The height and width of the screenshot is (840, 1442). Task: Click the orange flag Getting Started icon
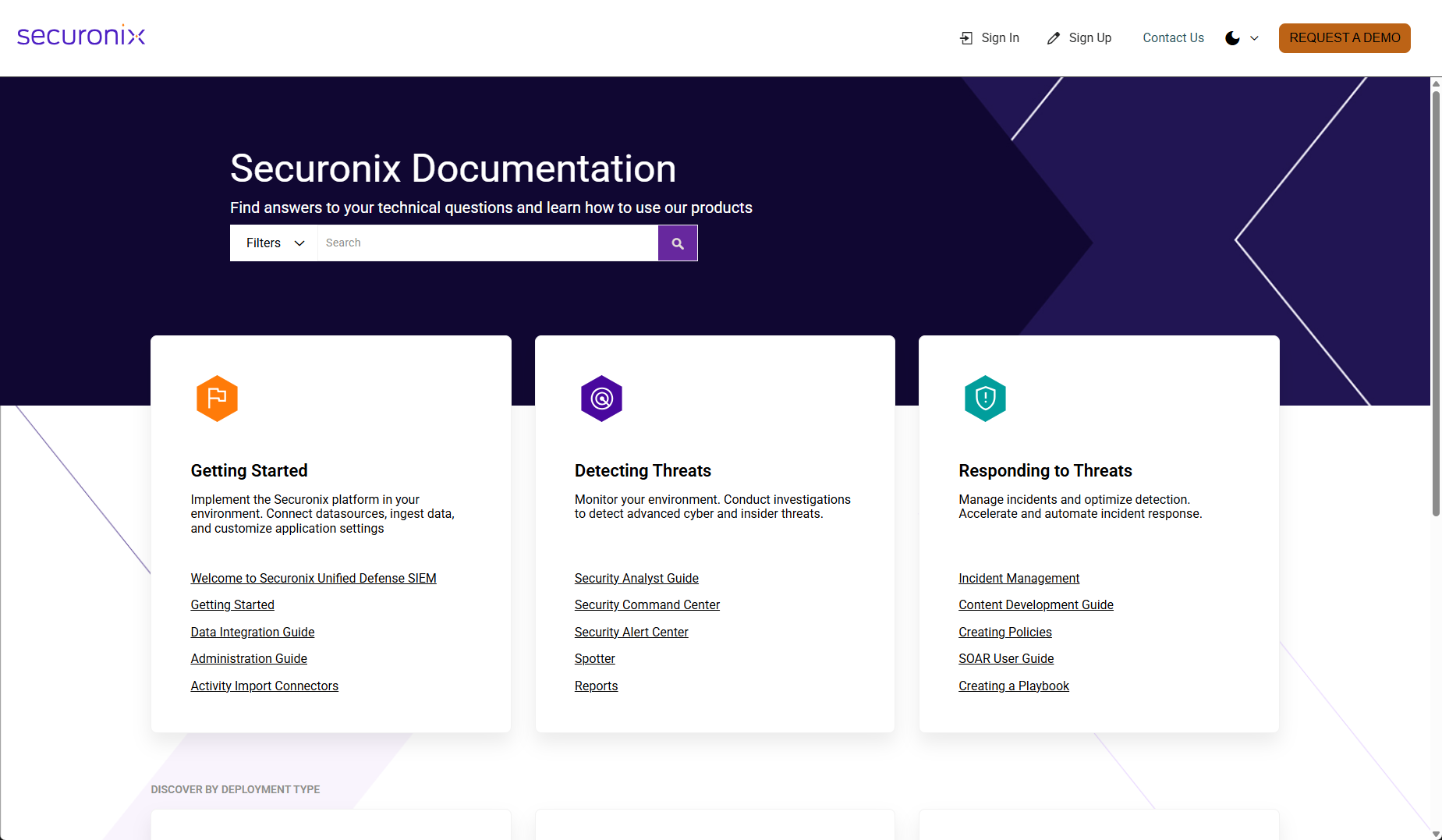[217, 399]
